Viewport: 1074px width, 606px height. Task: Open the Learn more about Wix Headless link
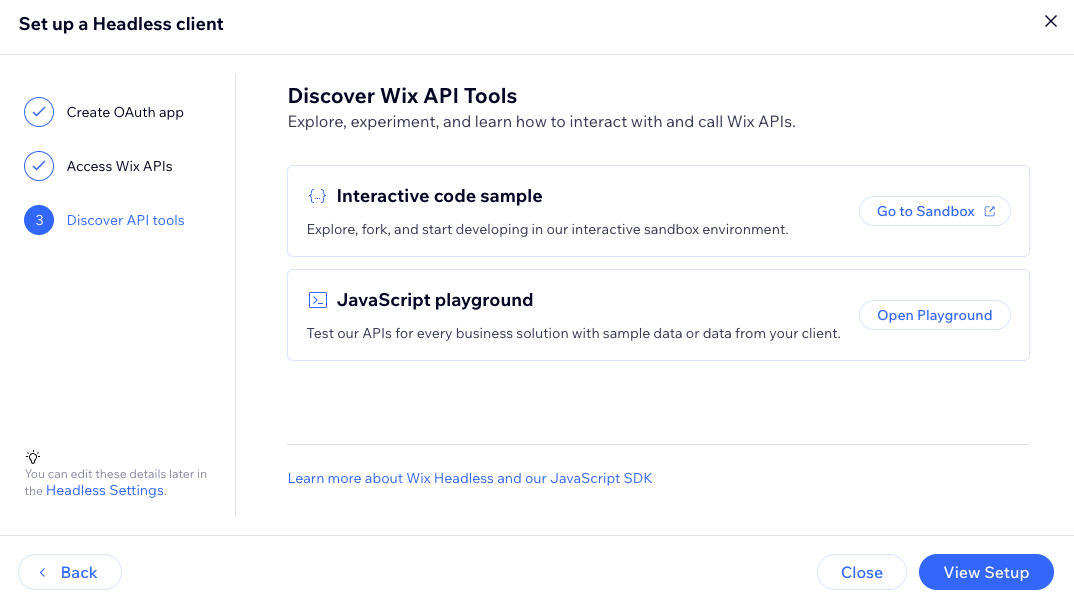click(470, 479)
